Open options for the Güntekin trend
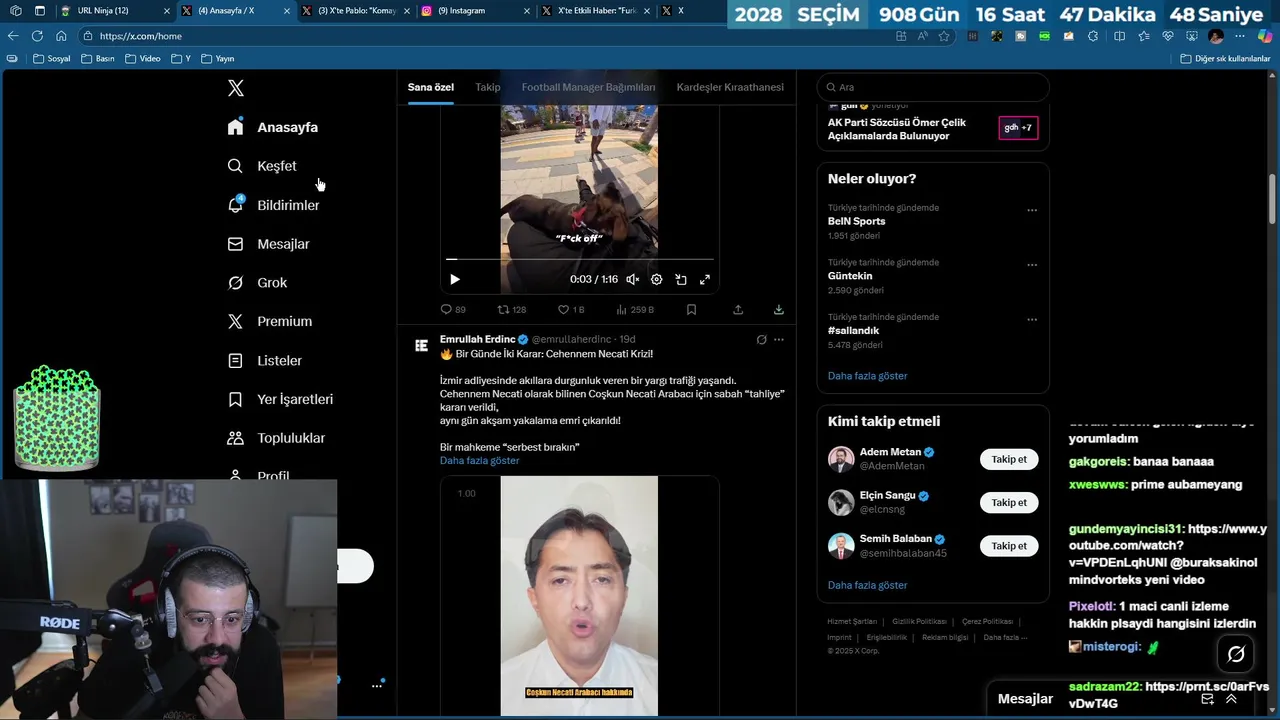The width and height of the screenshot is (1280, 720). 1032,265
